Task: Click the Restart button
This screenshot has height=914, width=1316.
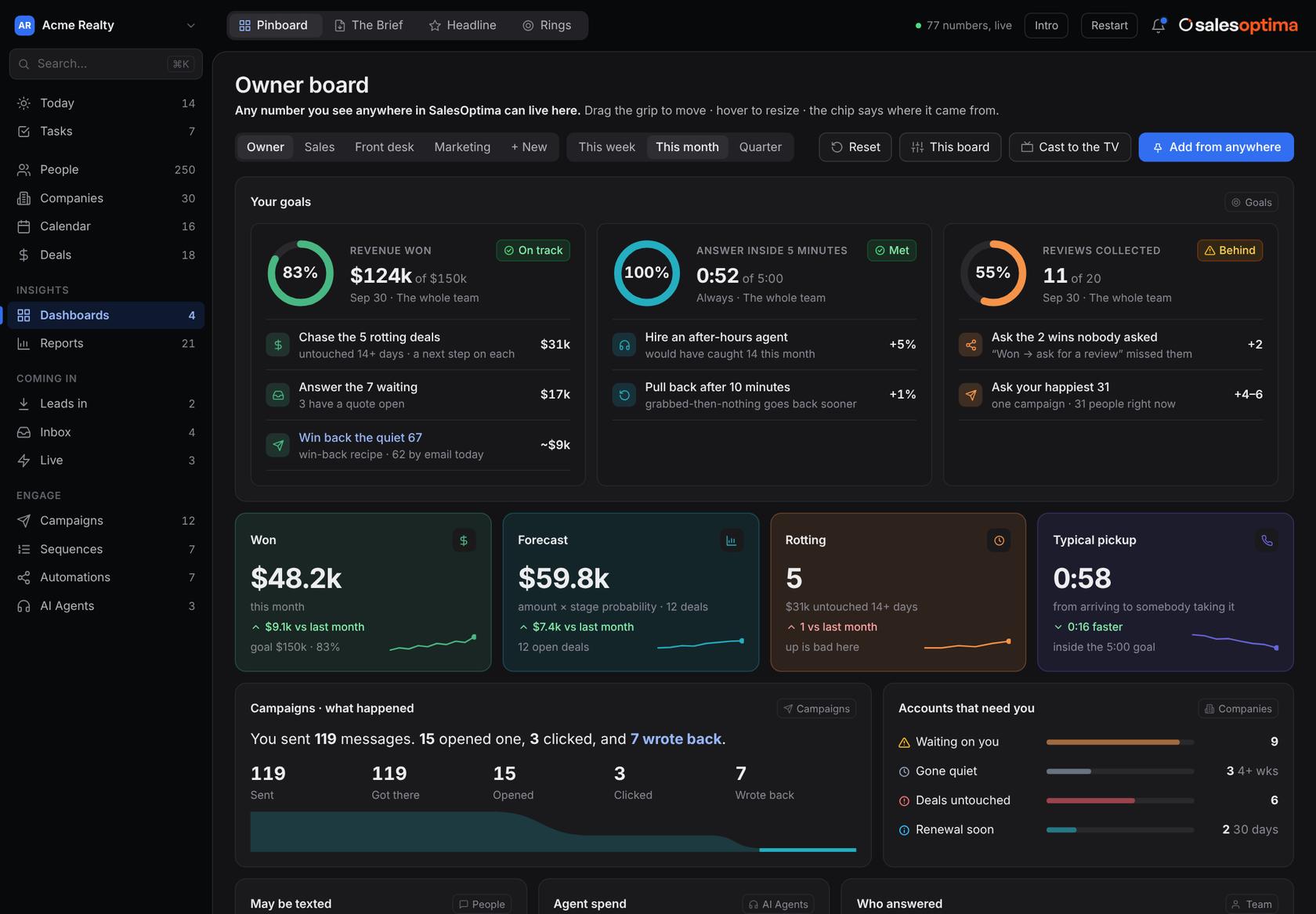Action: coord(1109,25)
